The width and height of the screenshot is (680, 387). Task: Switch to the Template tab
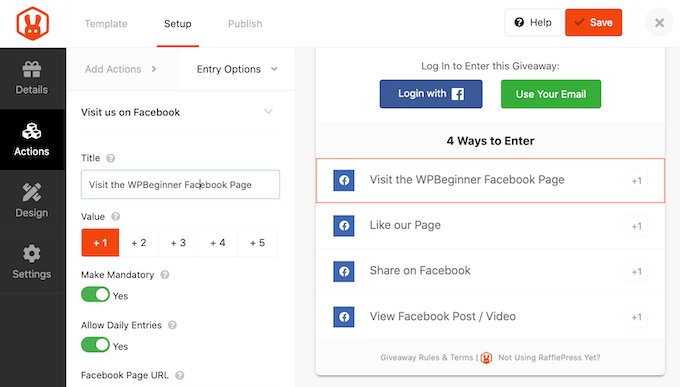point(106,24)
